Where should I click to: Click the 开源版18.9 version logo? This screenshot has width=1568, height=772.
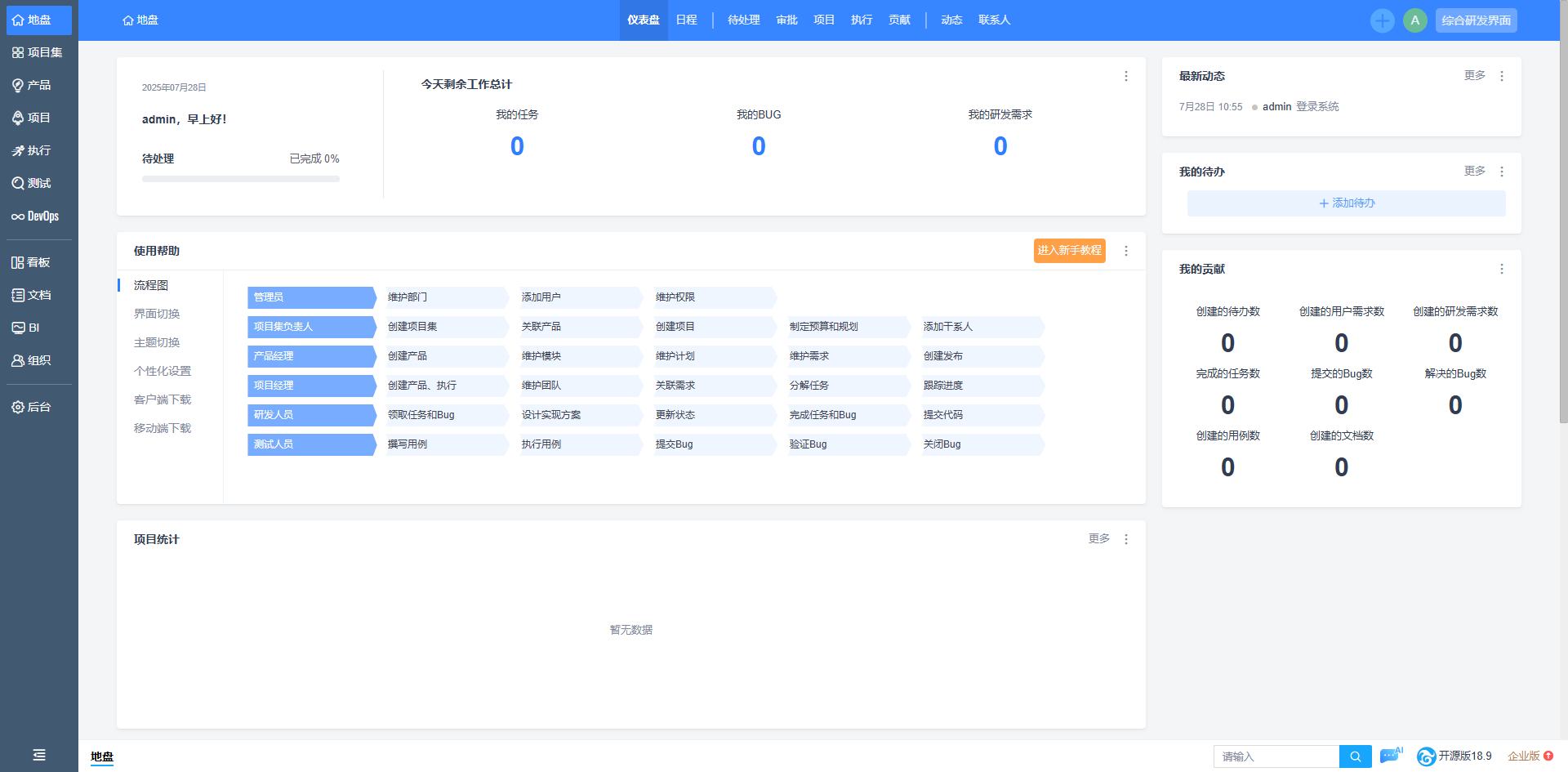tap(1454, 756)
